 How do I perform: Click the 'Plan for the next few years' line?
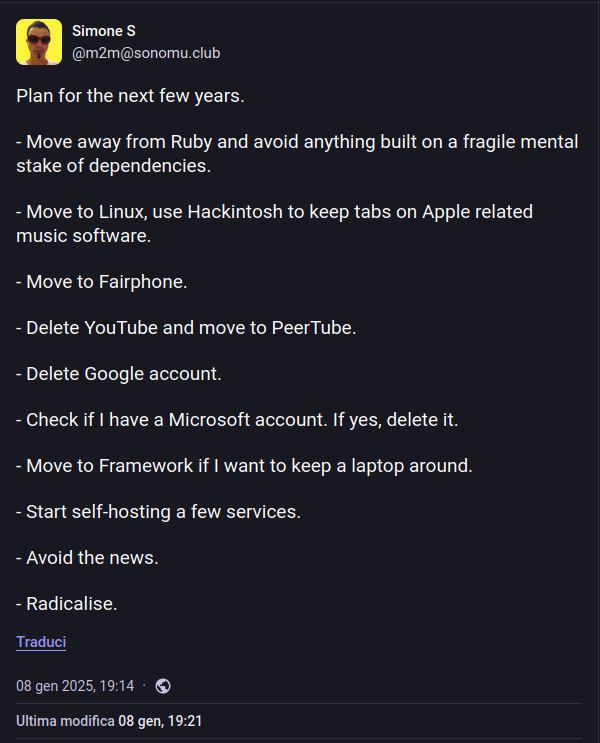click(x=131, y=97)
